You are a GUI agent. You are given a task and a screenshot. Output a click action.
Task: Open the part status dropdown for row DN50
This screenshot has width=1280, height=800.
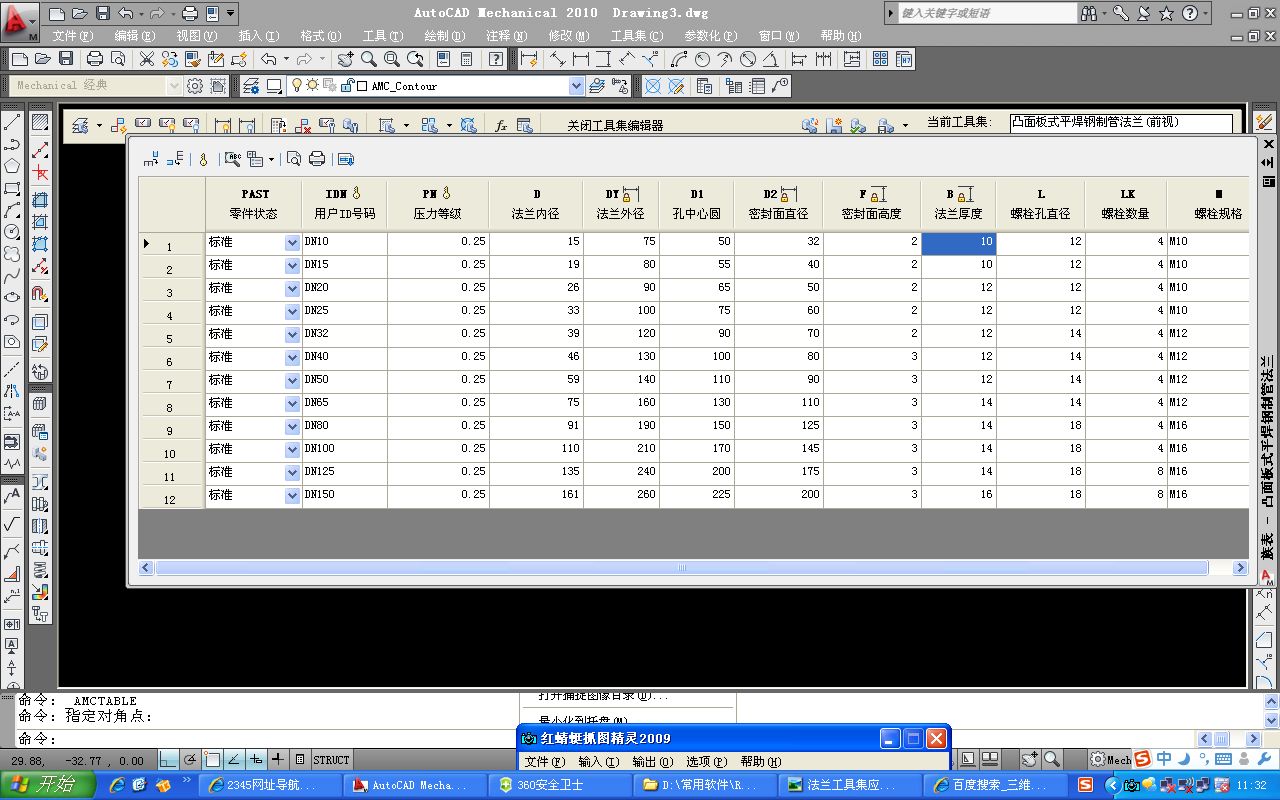point(292,380)
